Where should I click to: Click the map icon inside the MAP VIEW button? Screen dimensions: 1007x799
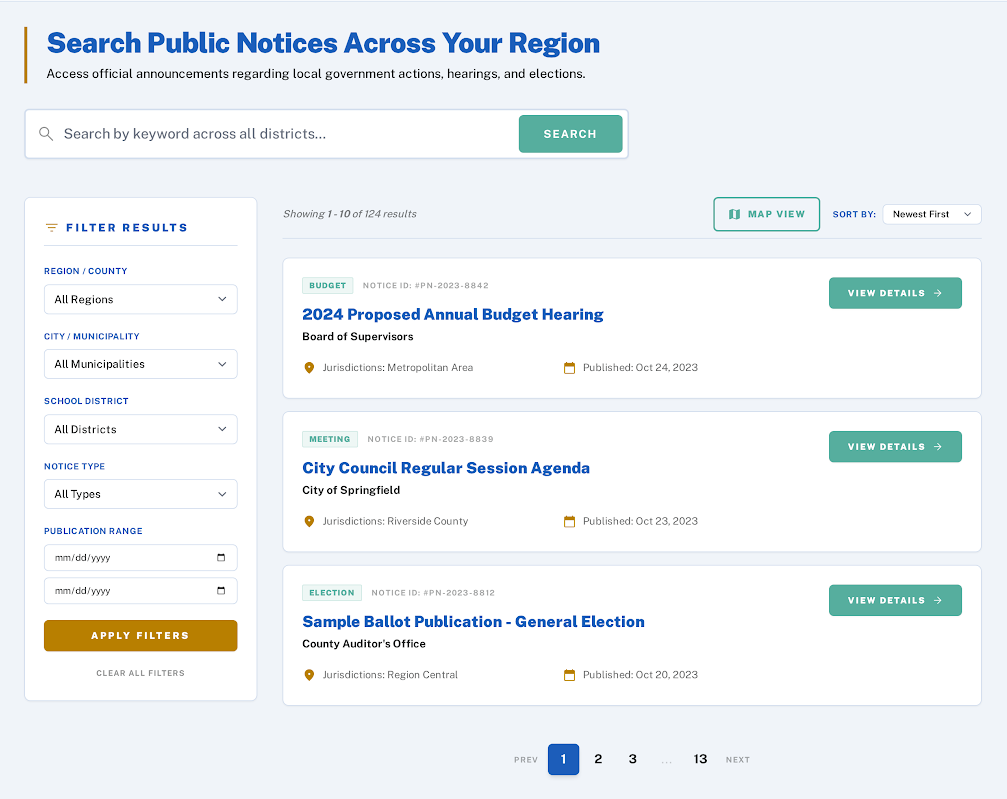pos(737,213)
